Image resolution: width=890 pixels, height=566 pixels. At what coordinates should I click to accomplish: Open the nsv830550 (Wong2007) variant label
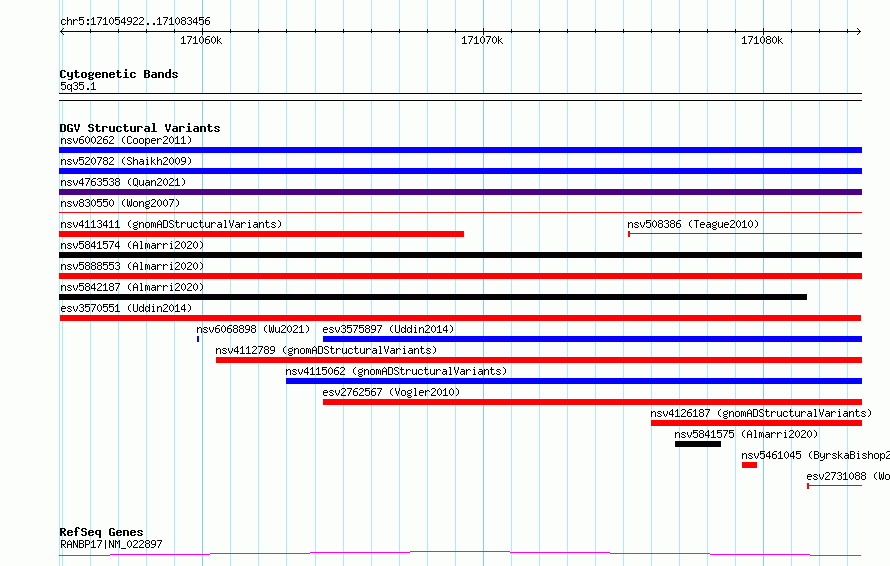(x=120, y=203)
